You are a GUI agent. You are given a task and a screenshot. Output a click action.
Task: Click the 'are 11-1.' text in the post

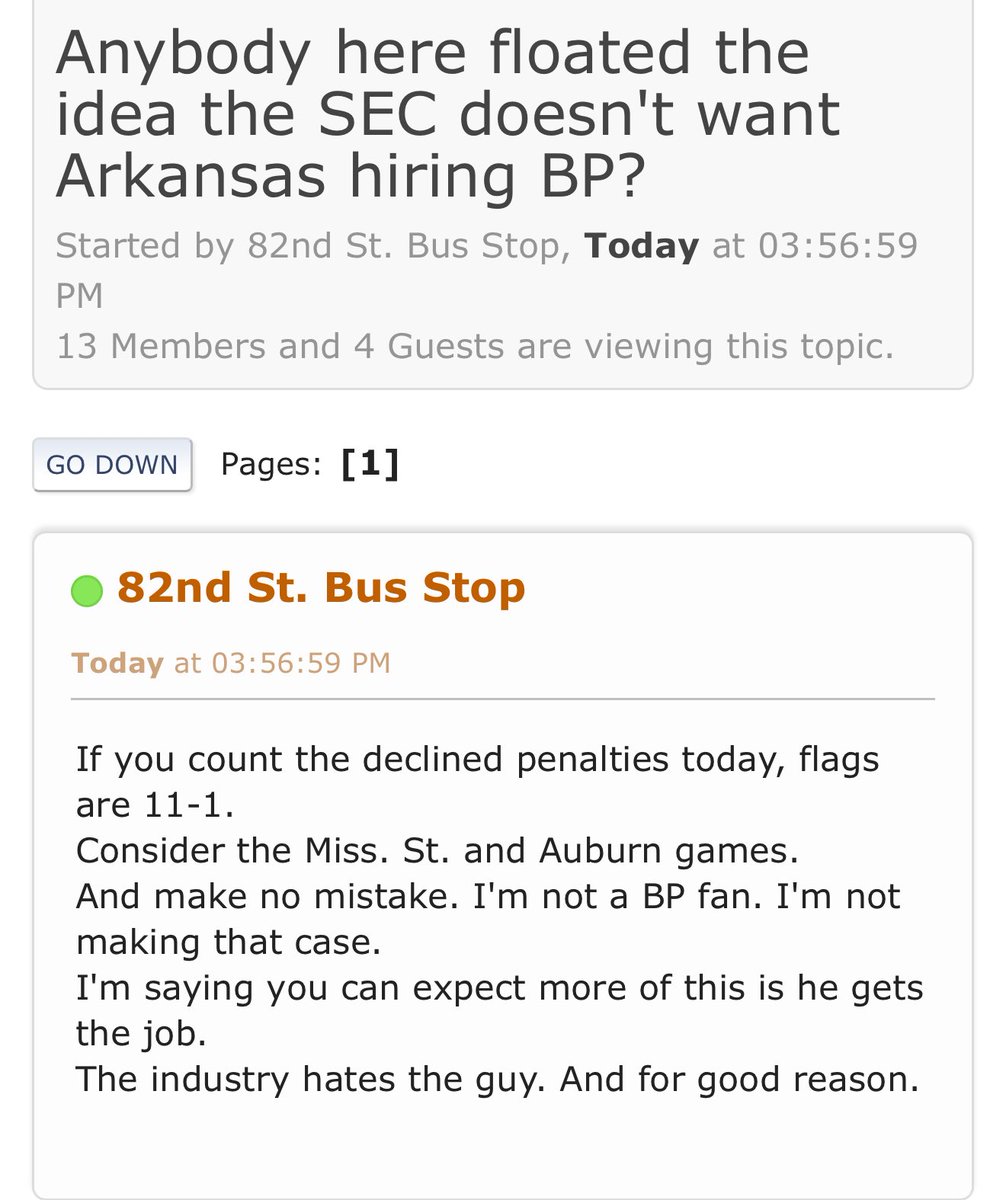(x=155, y=805)
